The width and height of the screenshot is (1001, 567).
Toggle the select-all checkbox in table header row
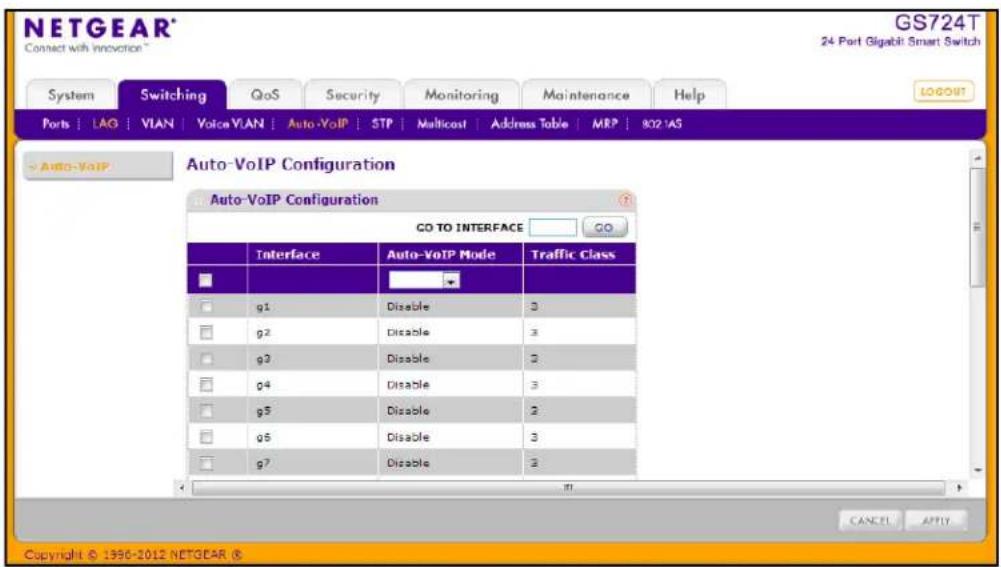(205, 280)
